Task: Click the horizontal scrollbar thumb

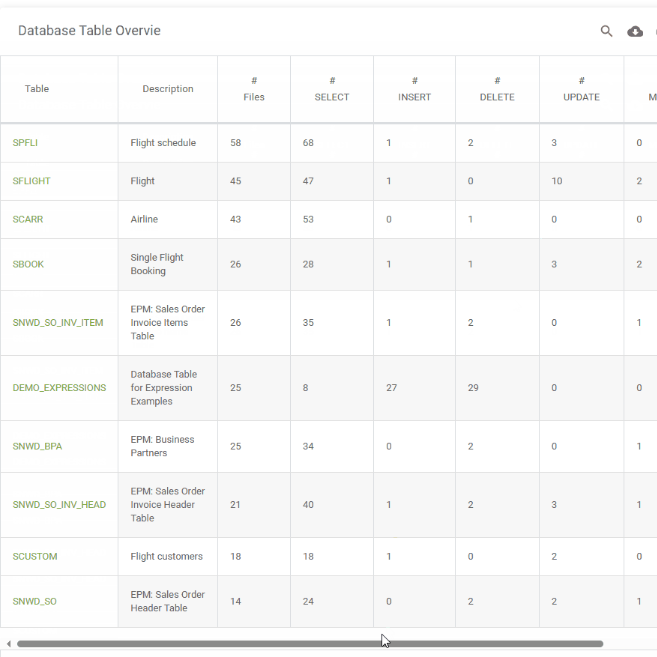Action: tap(310, 644)
